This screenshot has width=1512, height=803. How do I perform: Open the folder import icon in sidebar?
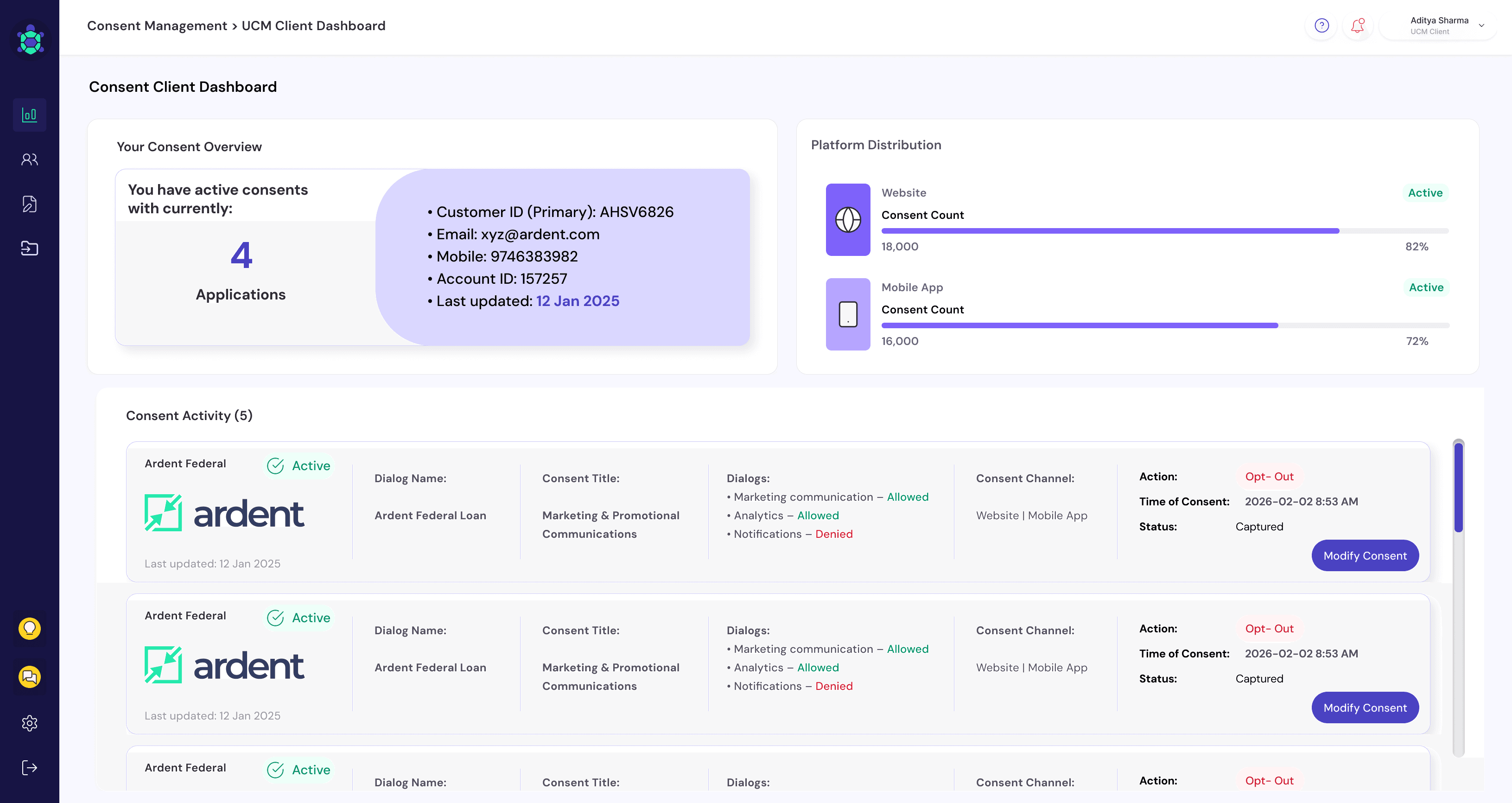pyautogui.click(x=29, y=249)
